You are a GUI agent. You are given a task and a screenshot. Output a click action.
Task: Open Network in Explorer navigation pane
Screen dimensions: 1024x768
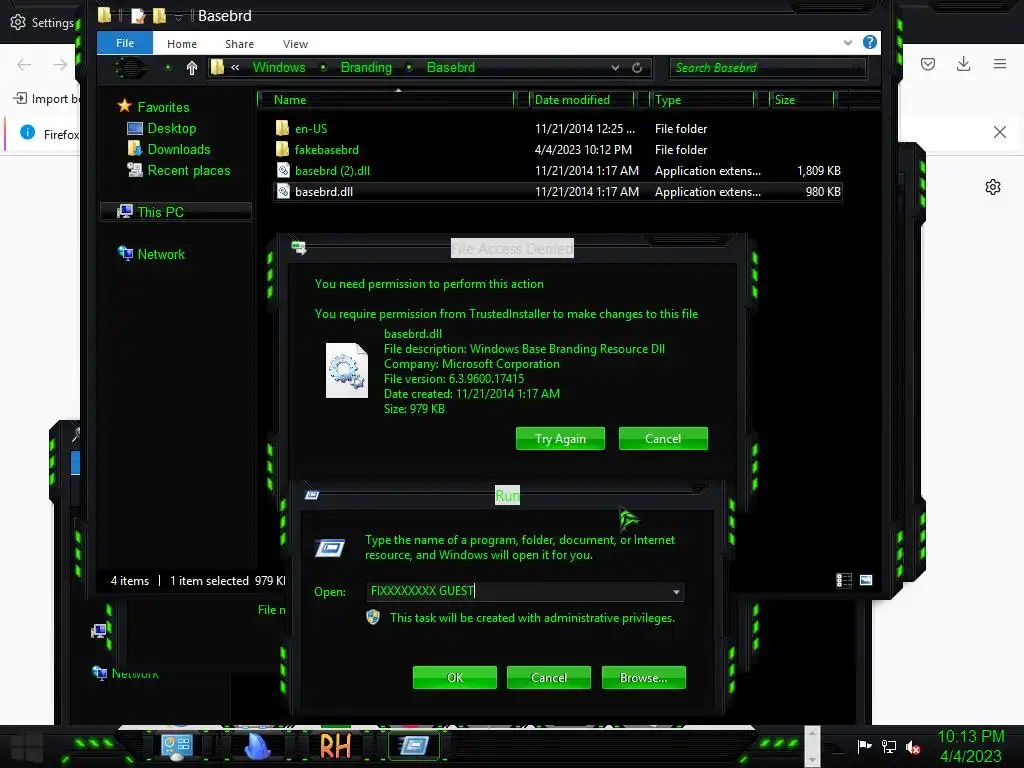pyautogui.click(x=161, y=254)
